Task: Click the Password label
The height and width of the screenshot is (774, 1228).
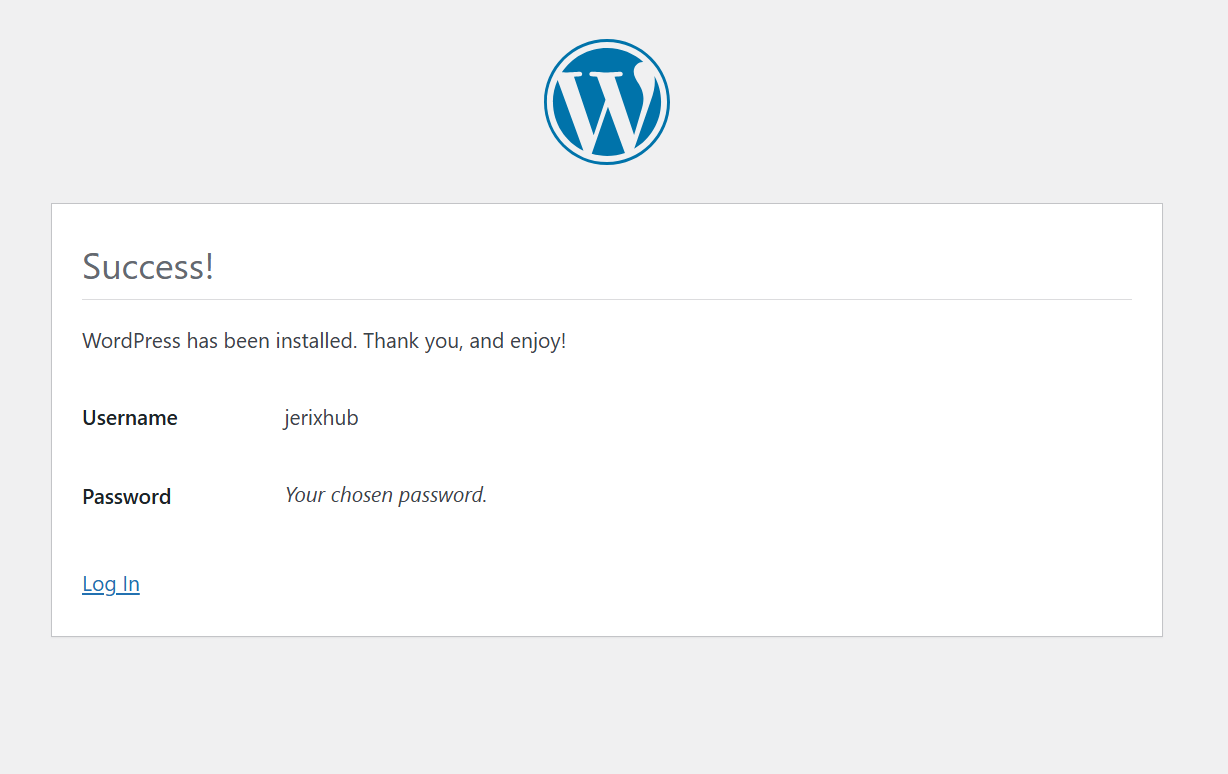Action: click(x=126, y=496)
